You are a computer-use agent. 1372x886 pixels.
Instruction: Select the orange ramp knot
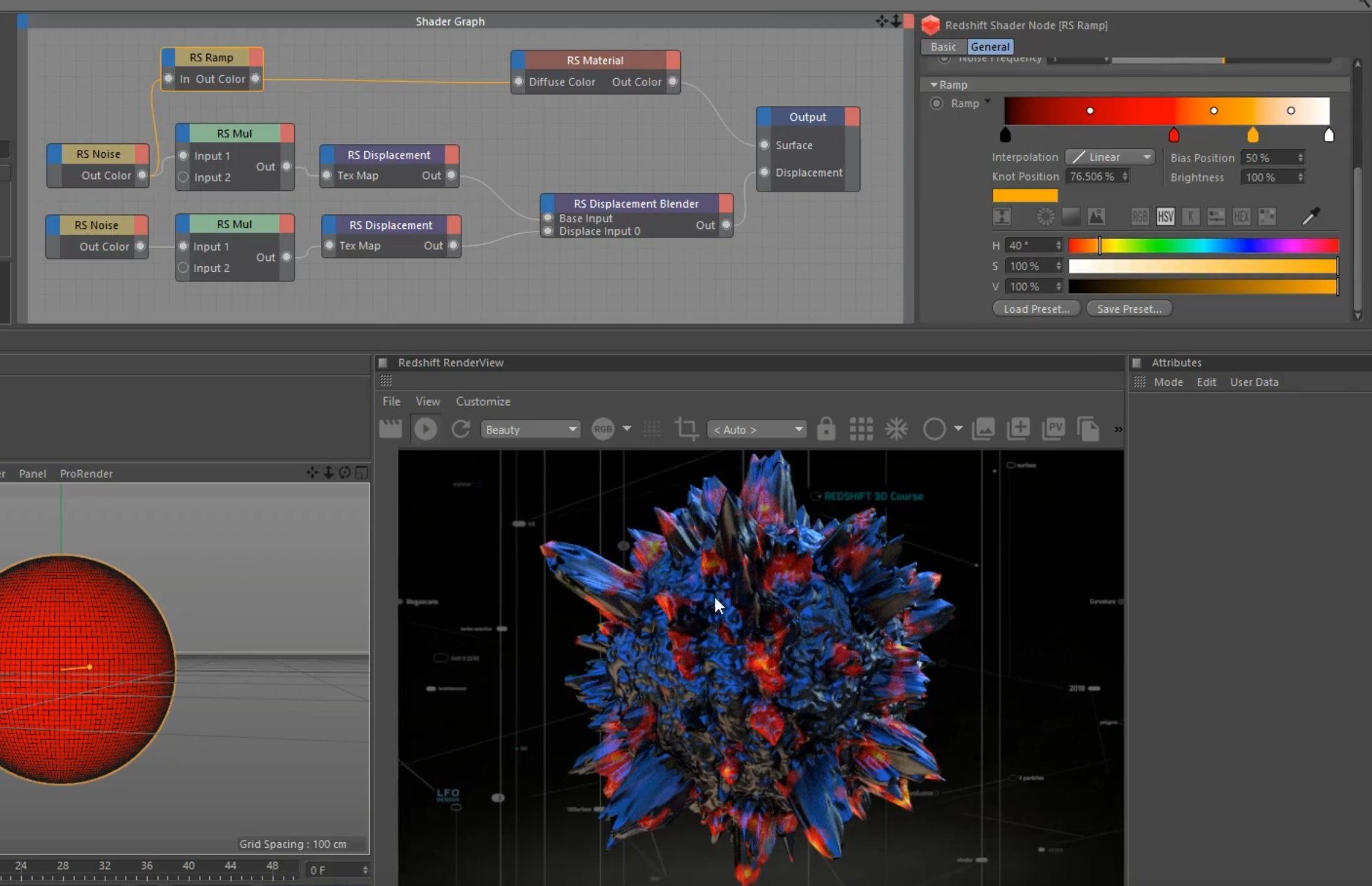point(1253,135)
